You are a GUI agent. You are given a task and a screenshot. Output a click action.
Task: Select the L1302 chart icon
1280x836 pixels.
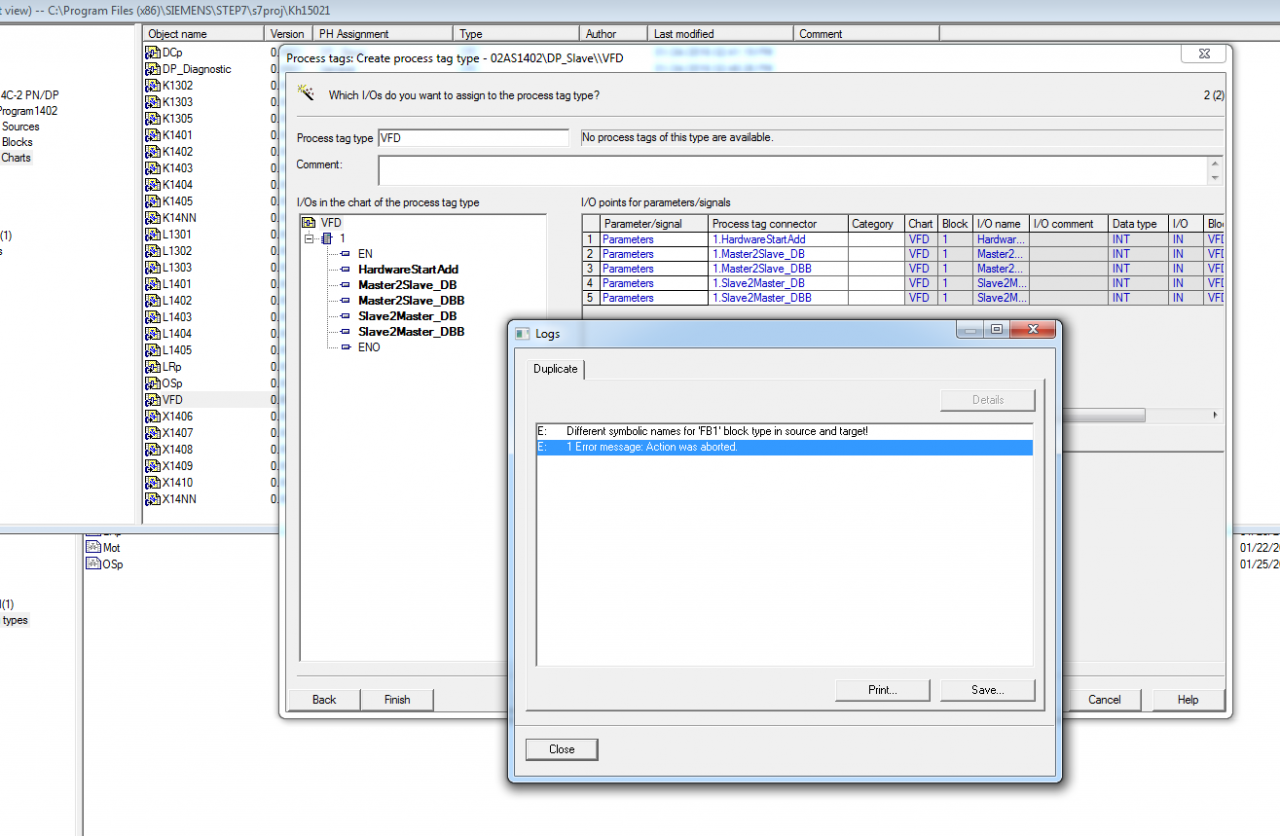[153, 251]
